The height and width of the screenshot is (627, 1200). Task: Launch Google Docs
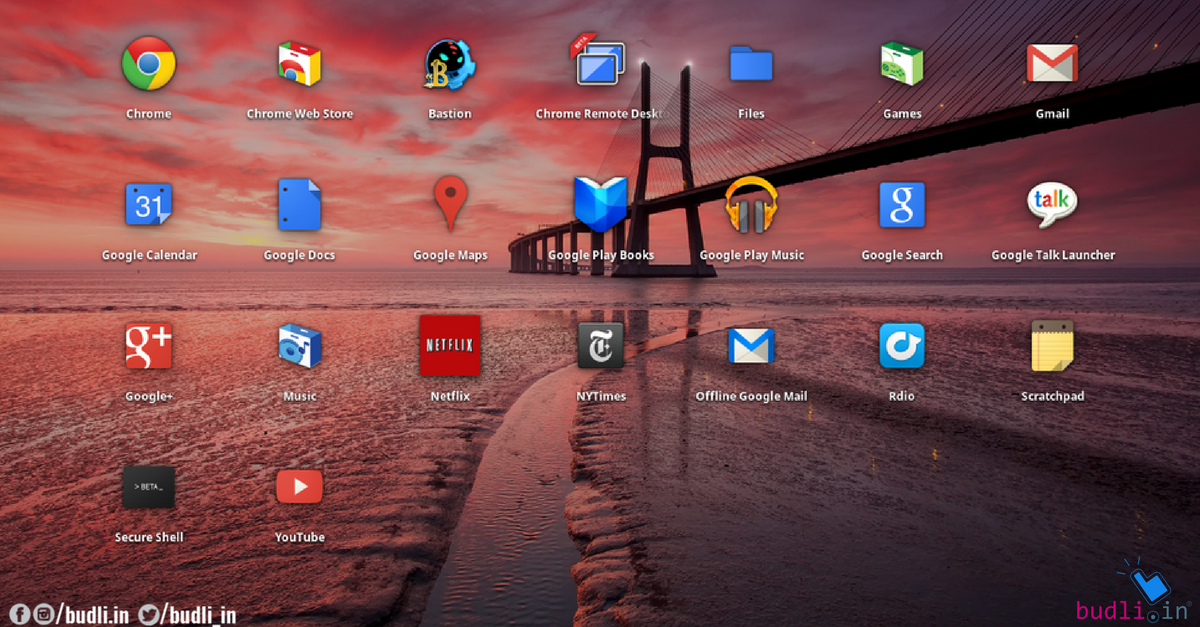(299, 204)
